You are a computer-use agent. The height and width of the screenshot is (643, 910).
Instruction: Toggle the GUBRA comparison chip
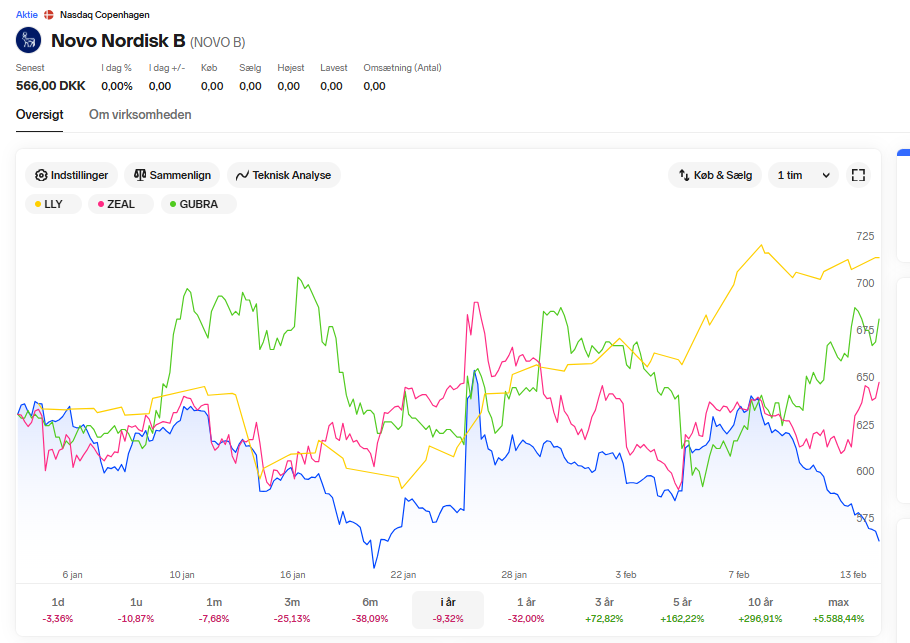[x=198, y=204]
